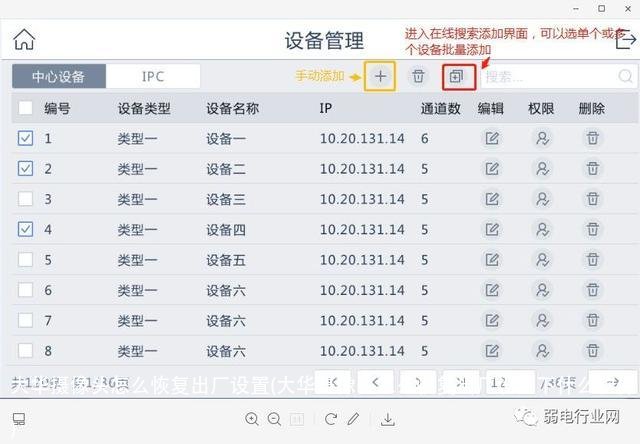Check the checkbox for row 7
The height and width of the screenshot is (444, 640).
(x=25, y=320)
